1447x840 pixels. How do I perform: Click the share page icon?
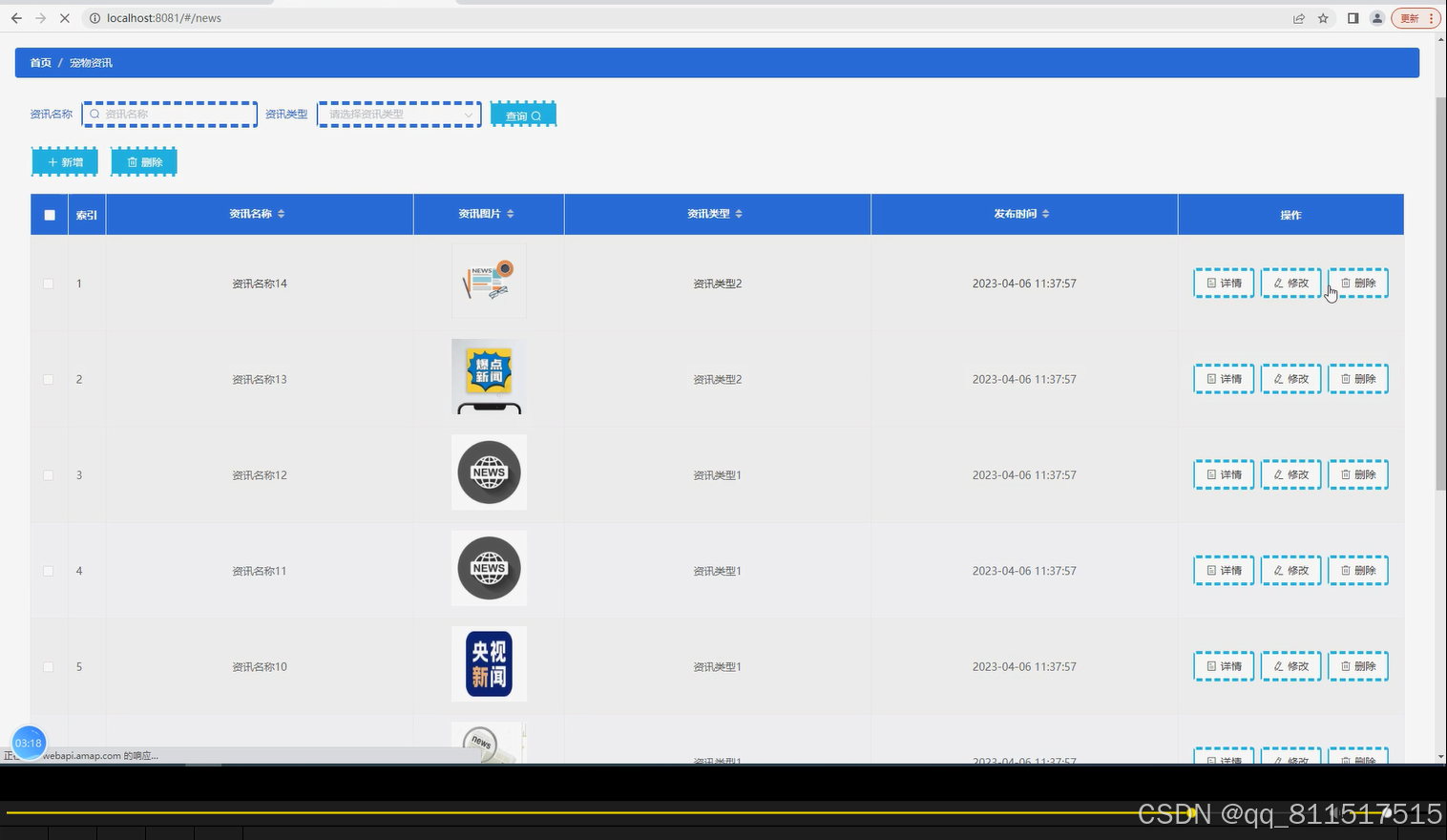pos(1299,18)
